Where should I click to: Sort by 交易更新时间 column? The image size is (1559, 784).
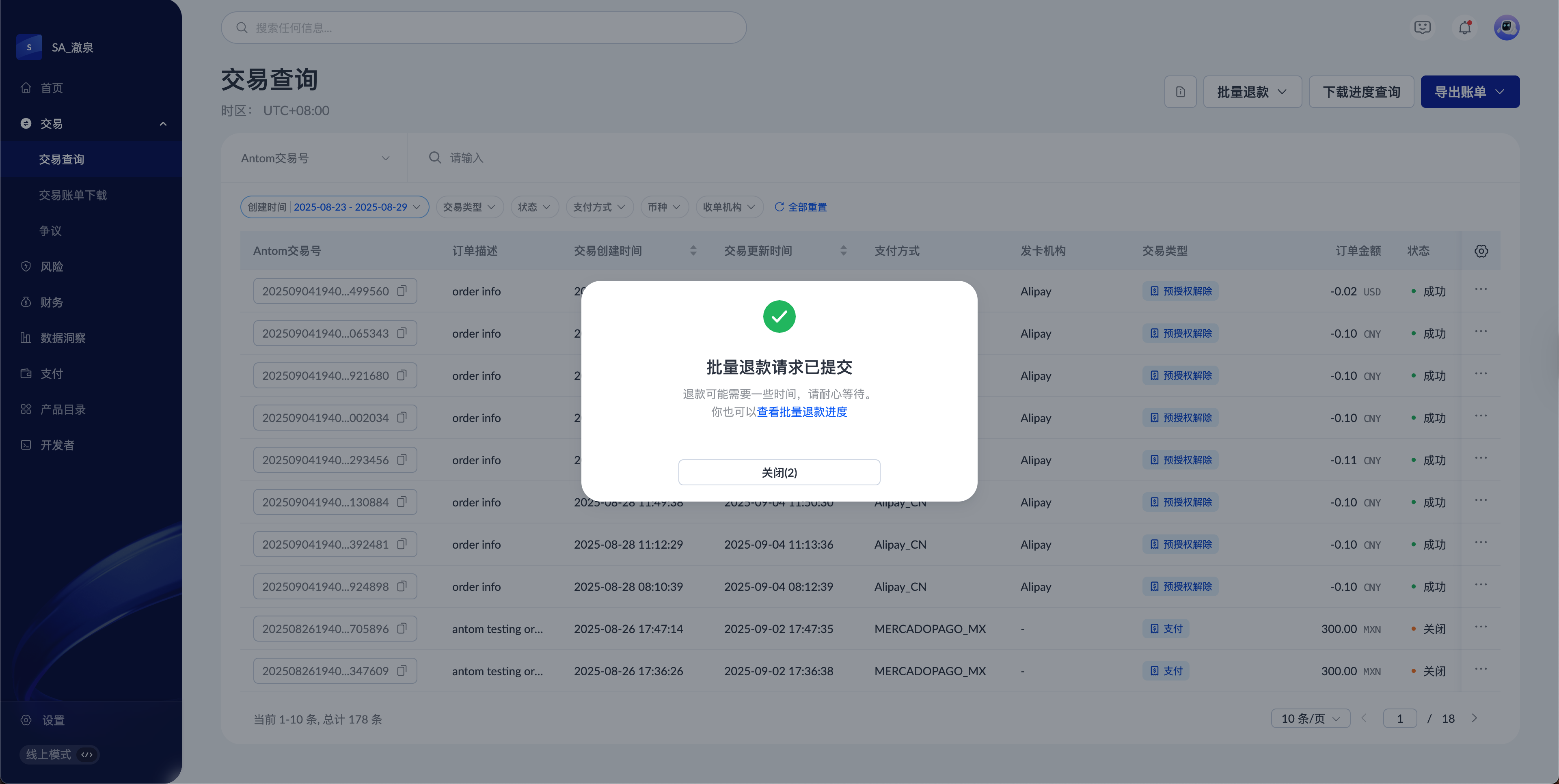click(843, 251)
